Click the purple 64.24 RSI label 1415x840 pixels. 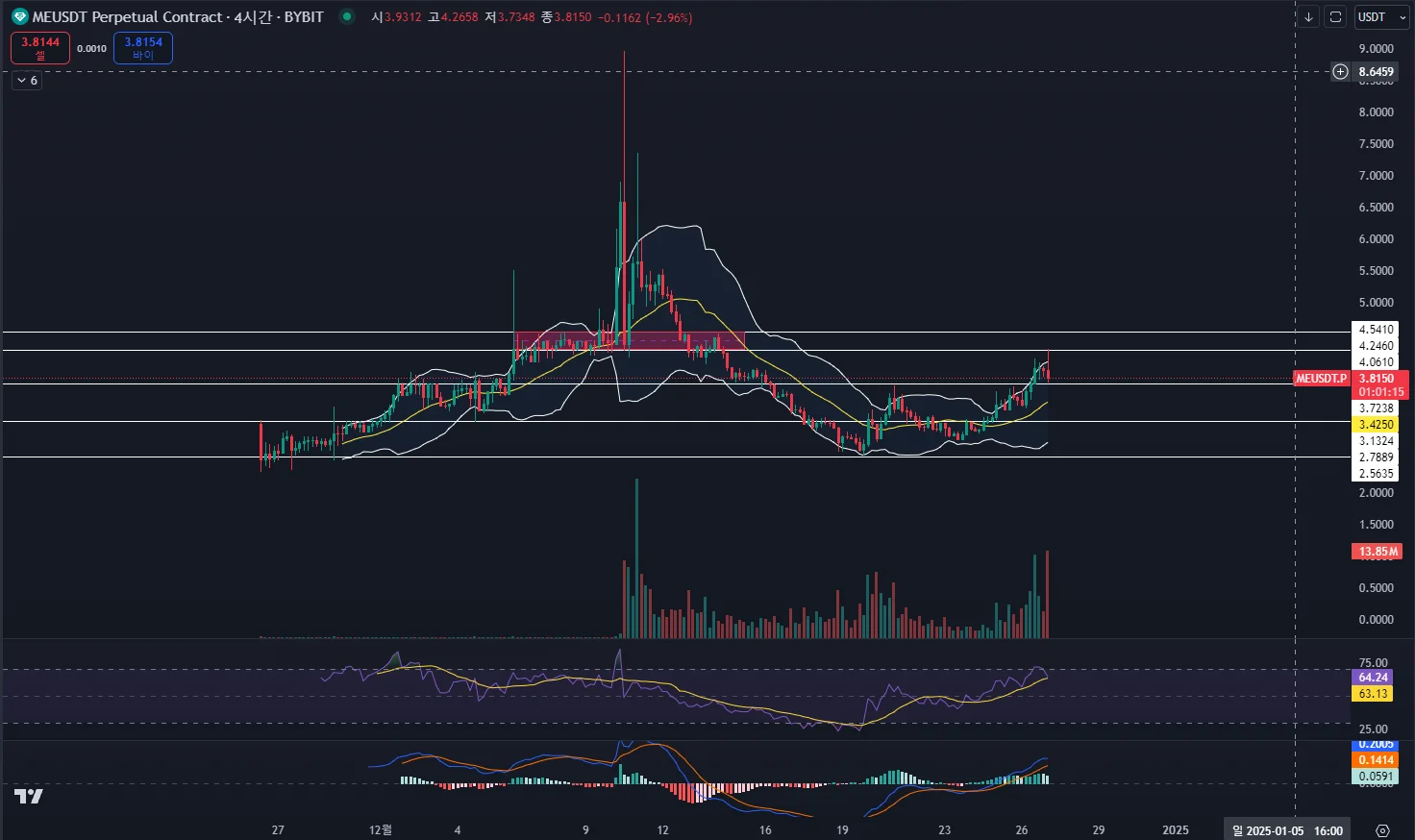pos(1373,678)
